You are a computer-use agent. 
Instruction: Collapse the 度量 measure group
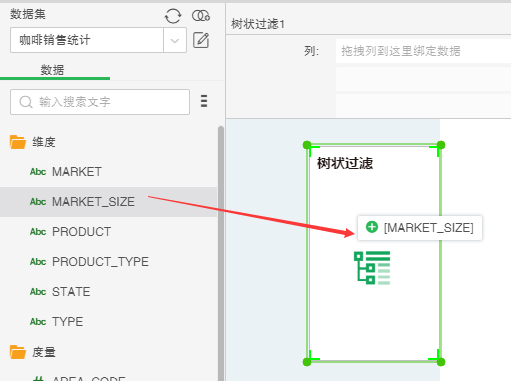44,352
